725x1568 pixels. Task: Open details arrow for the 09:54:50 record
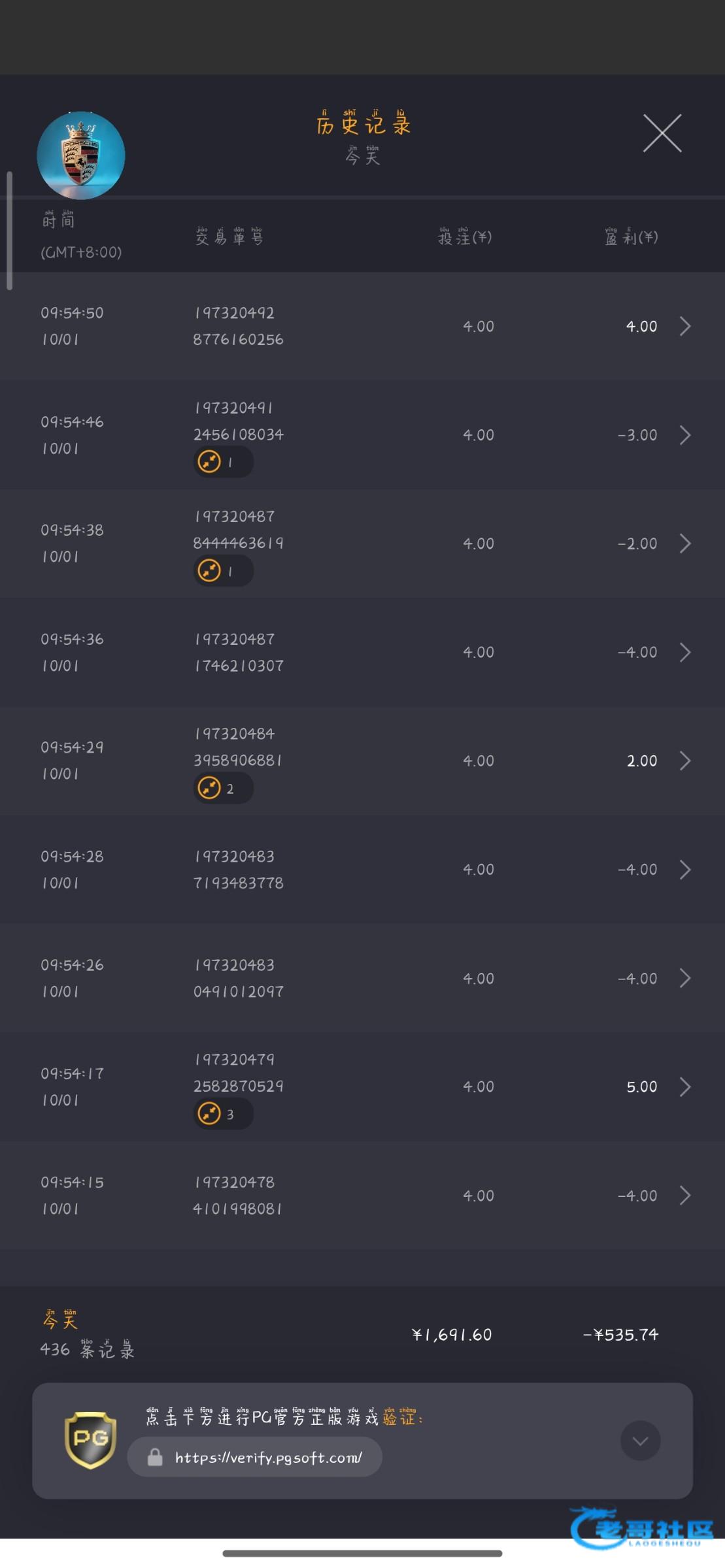[684, 326]
